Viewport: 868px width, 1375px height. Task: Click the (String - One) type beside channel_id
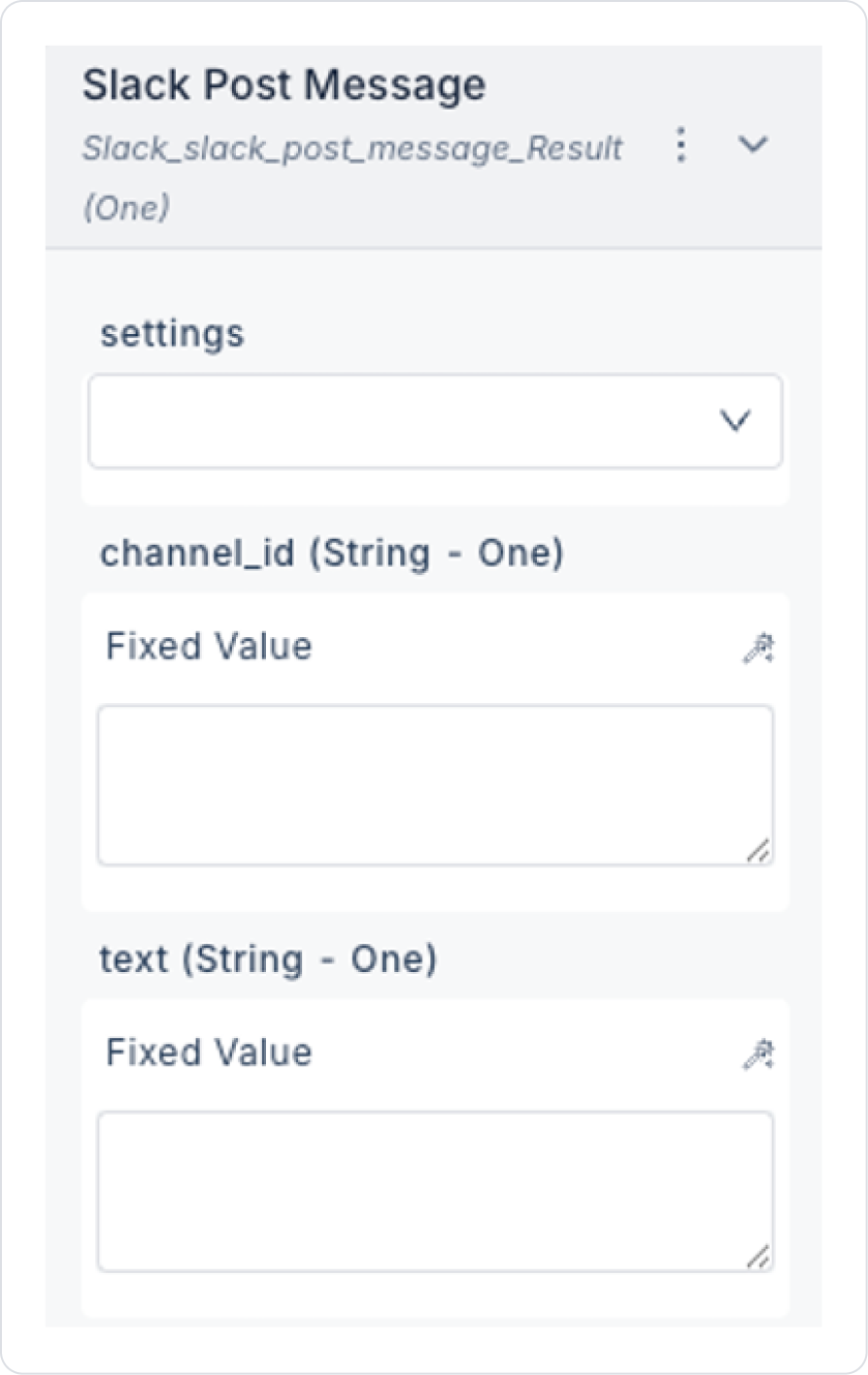pyautogui.click(x=436, y=553)
